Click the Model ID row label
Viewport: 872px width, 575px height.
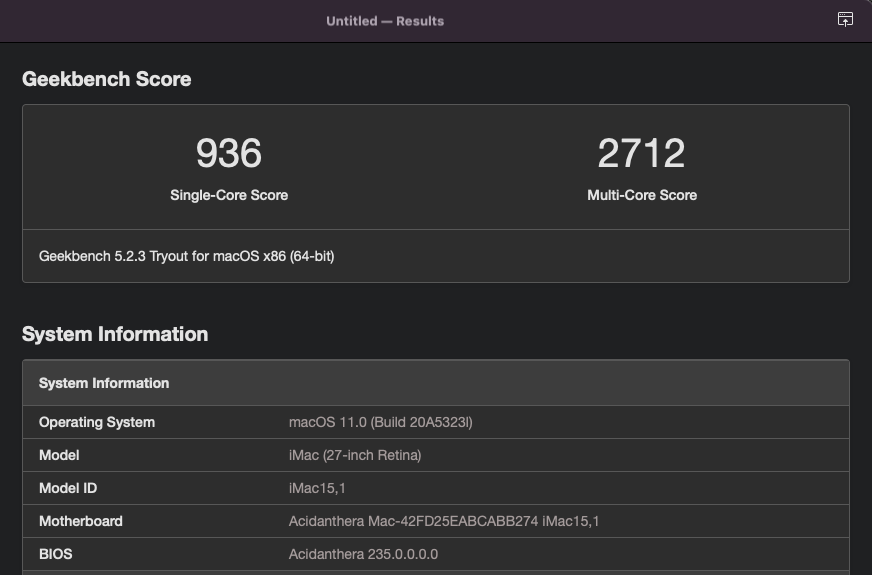coord(68,488)
